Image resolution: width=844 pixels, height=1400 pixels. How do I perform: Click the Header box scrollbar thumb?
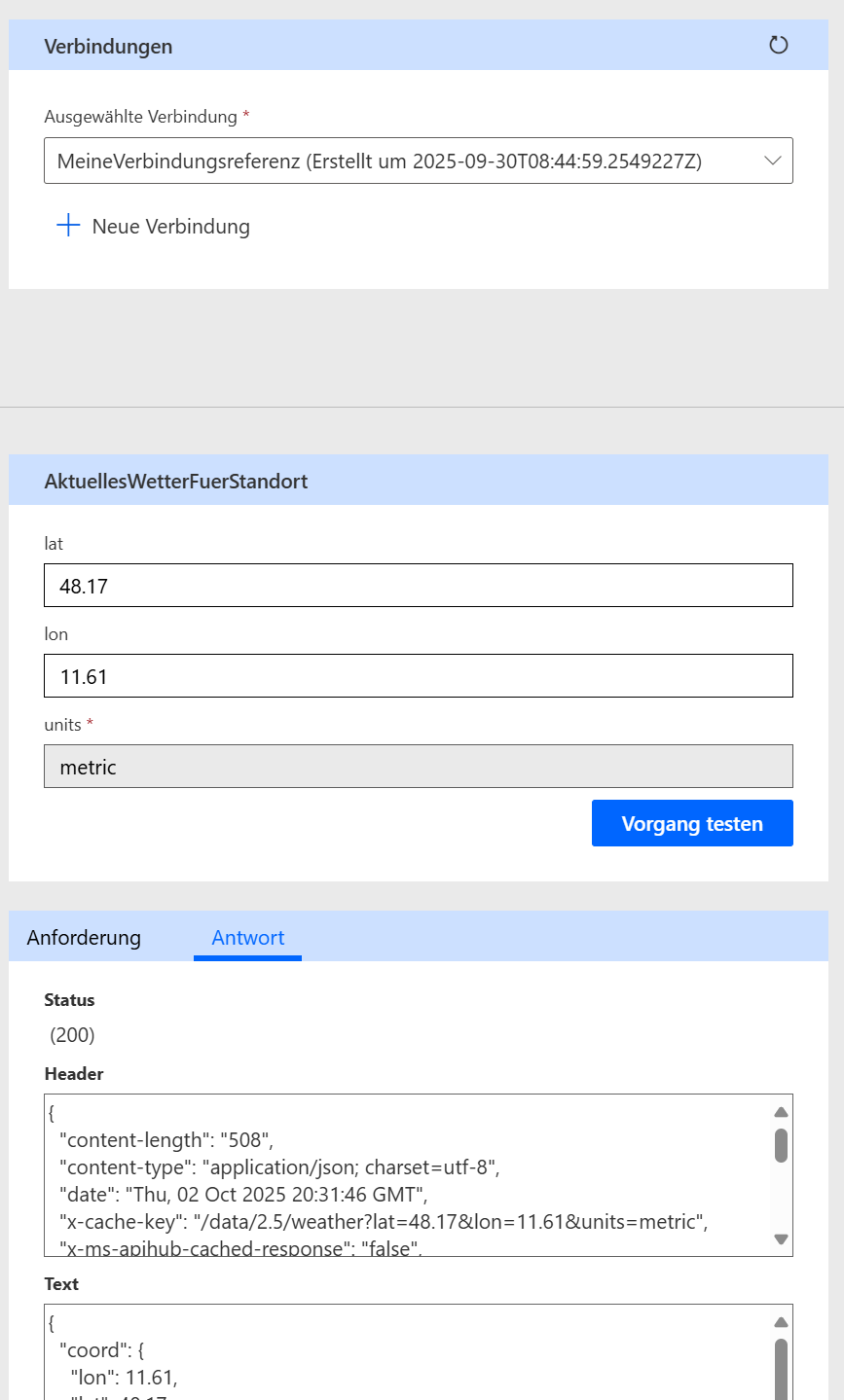point(781,1145)
